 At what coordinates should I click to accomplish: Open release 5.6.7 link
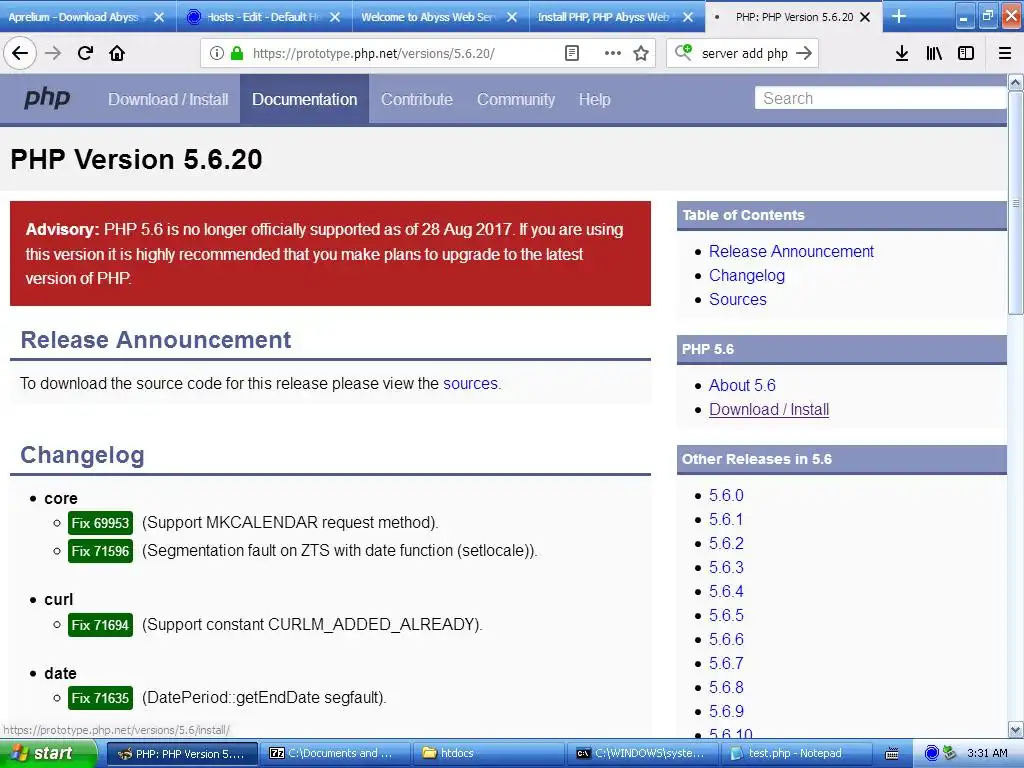point(726,664)
